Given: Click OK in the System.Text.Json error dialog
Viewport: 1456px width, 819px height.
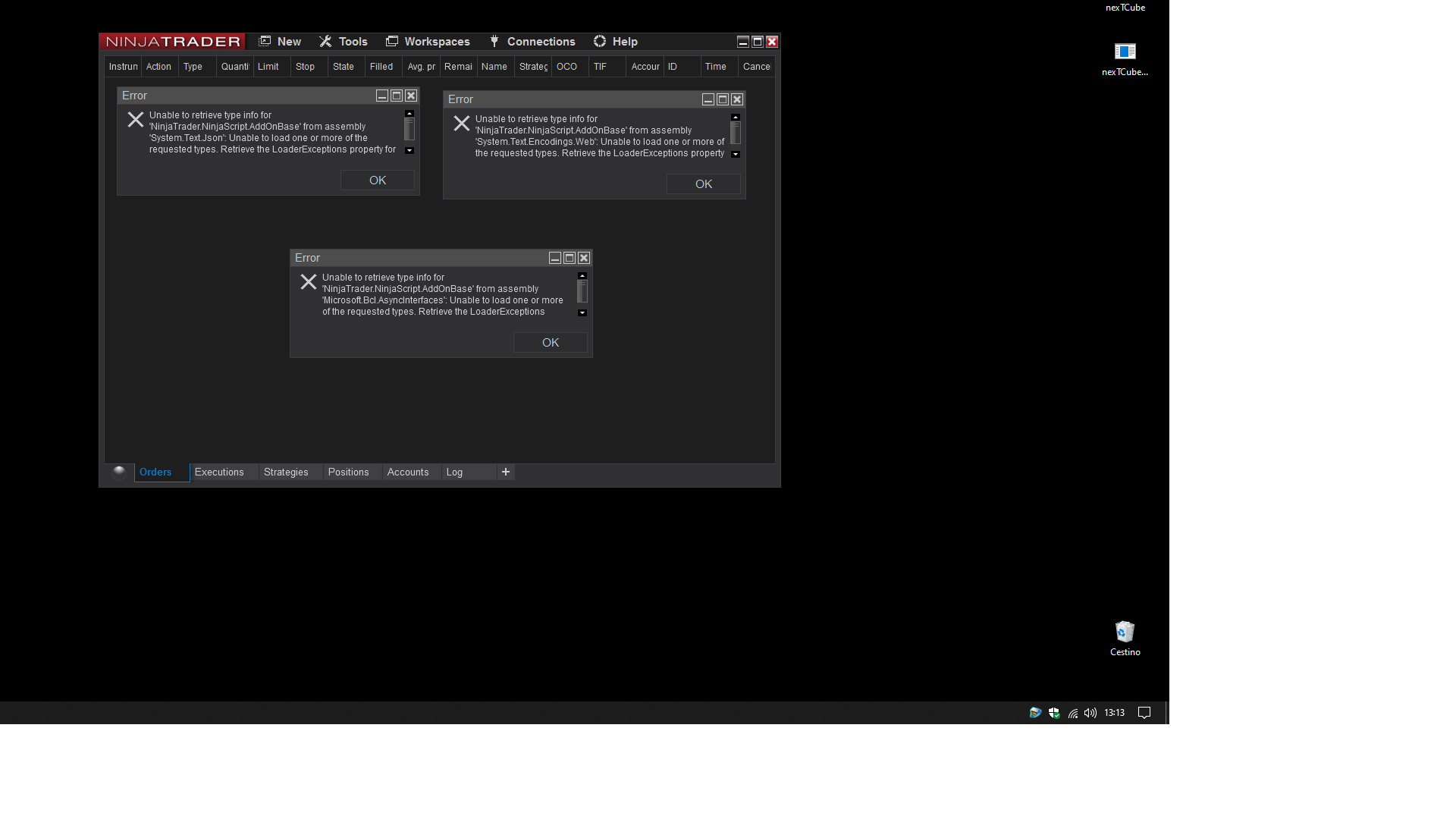Looking at the screenshot, I should click(x=378, y=180).
